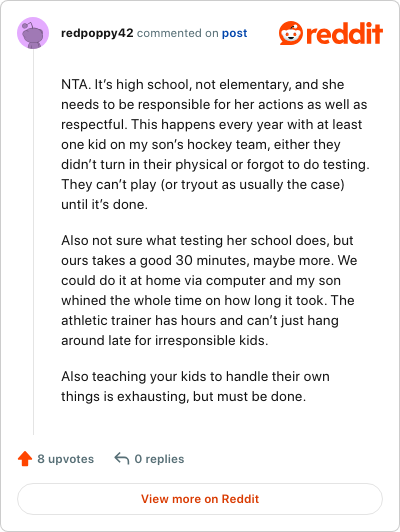
Task: Click the "8 upvotes" count
Action: 65,459
